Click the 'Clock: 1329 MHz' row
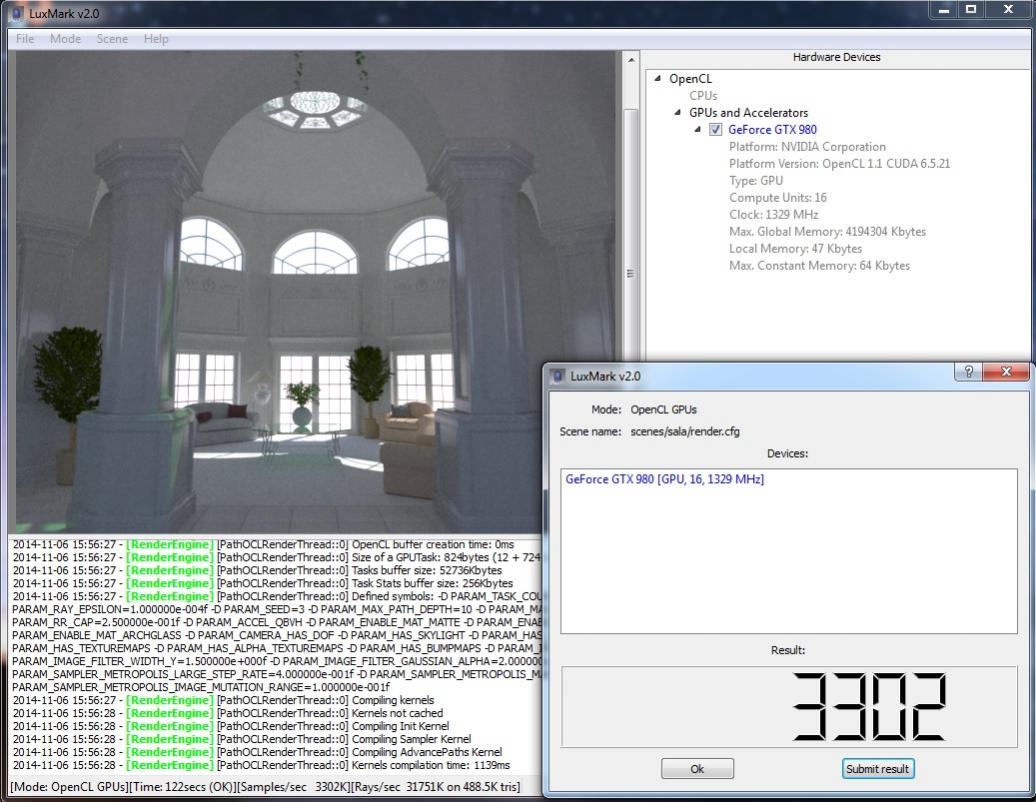 pos(774,215)
